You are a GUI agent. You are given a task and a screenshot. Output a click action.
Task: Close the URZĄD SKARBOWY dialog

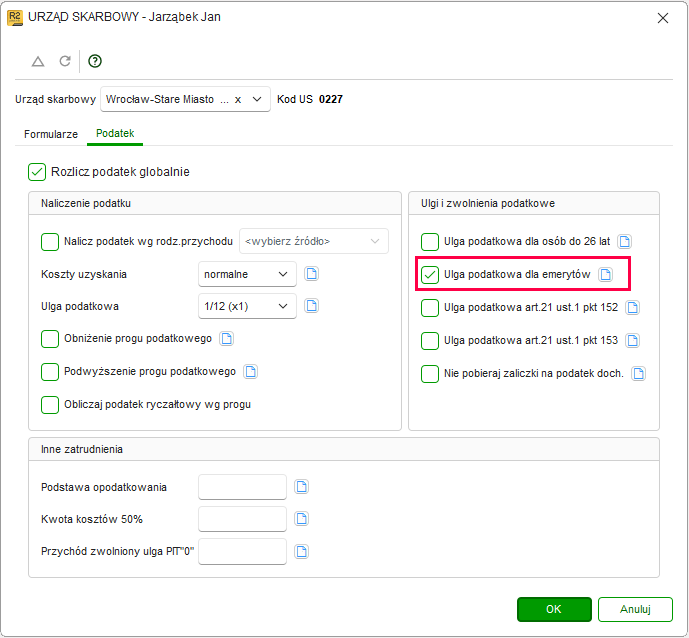point(663,18)
